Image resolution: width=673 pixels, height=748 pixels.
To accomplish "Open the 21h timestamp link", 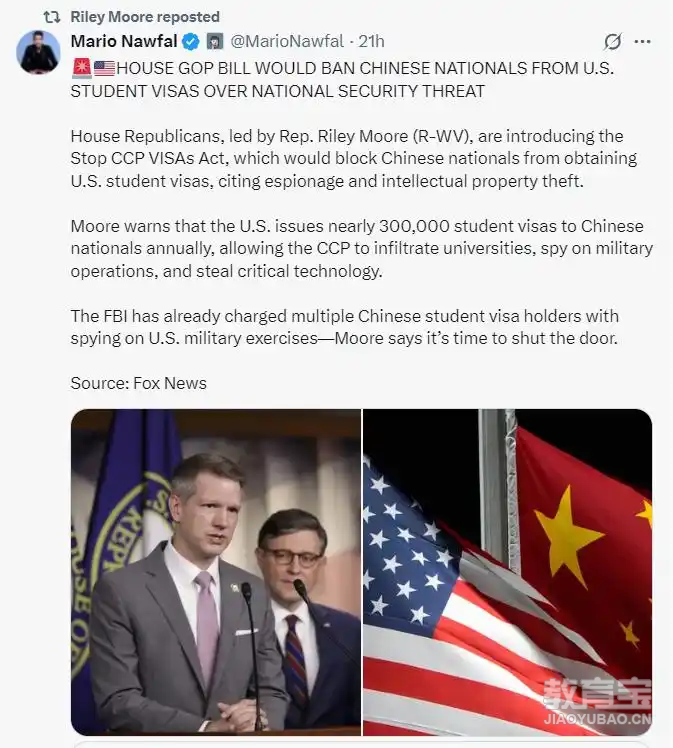I will (371, 42).
